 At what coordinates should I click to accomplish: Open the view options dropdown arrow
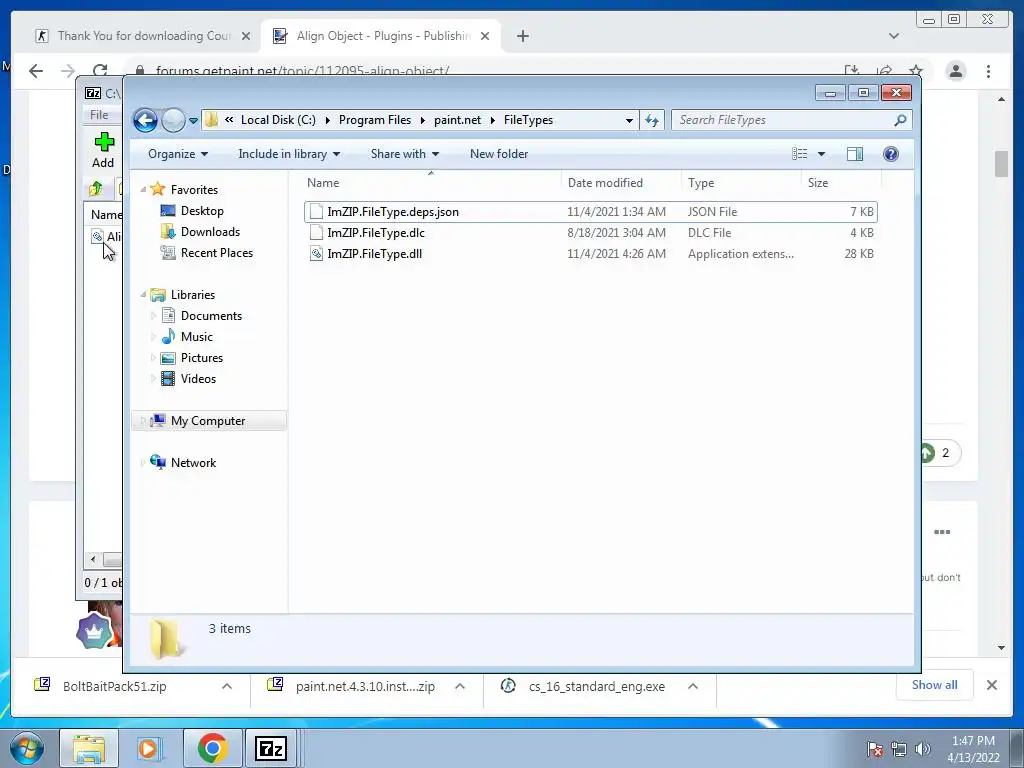(822, 154)
